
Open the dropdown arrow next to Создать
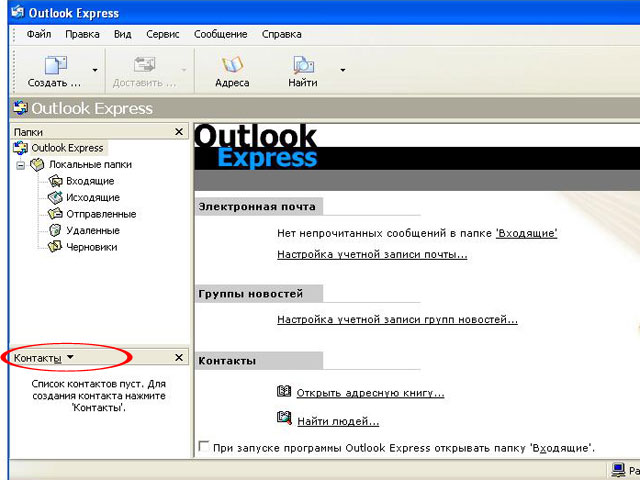pos(95,70)
